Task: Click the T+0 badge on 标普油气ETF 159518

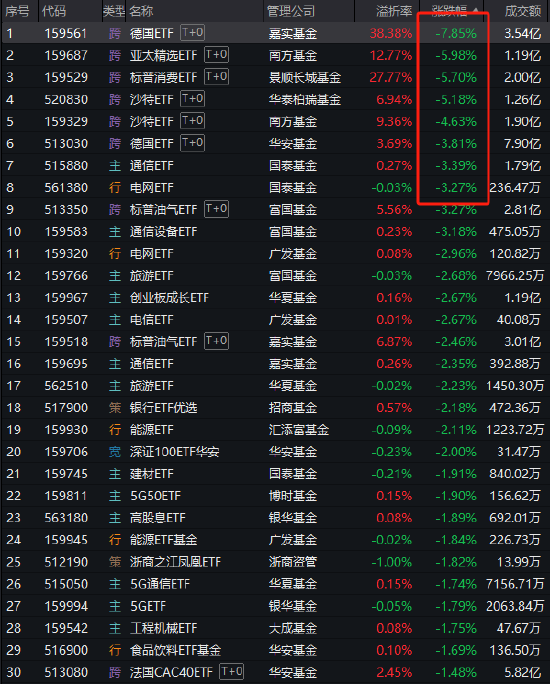Action: point(216,341)
